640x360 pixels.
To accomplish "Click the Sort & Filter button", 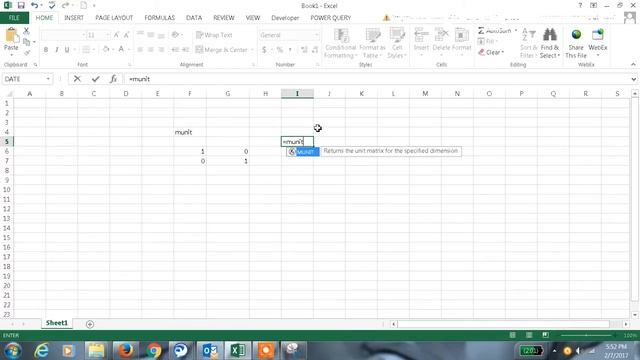I will point(528,43).
